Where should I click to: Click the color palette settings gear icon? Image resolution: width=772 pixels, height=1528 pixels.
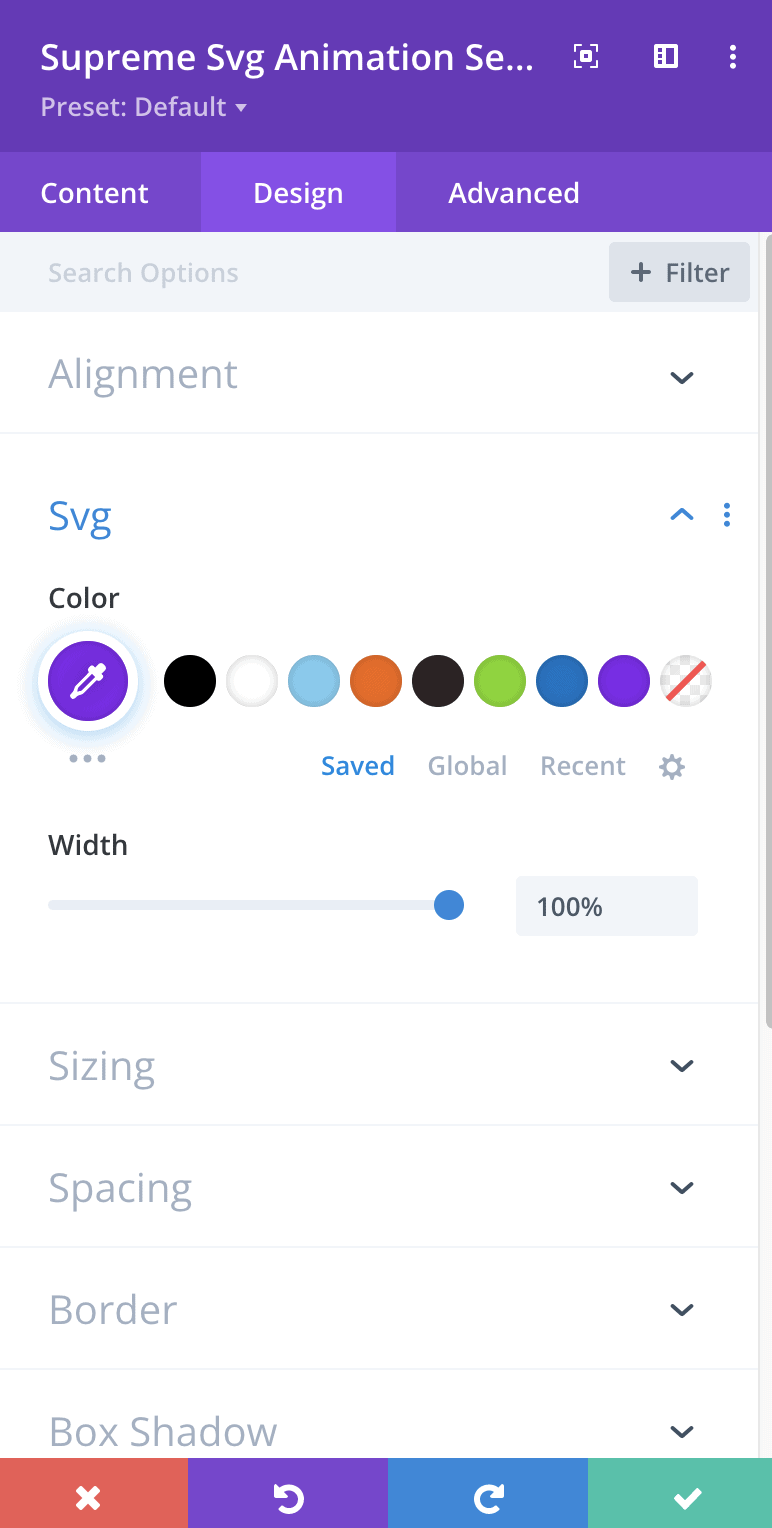(x=671, y=766)
